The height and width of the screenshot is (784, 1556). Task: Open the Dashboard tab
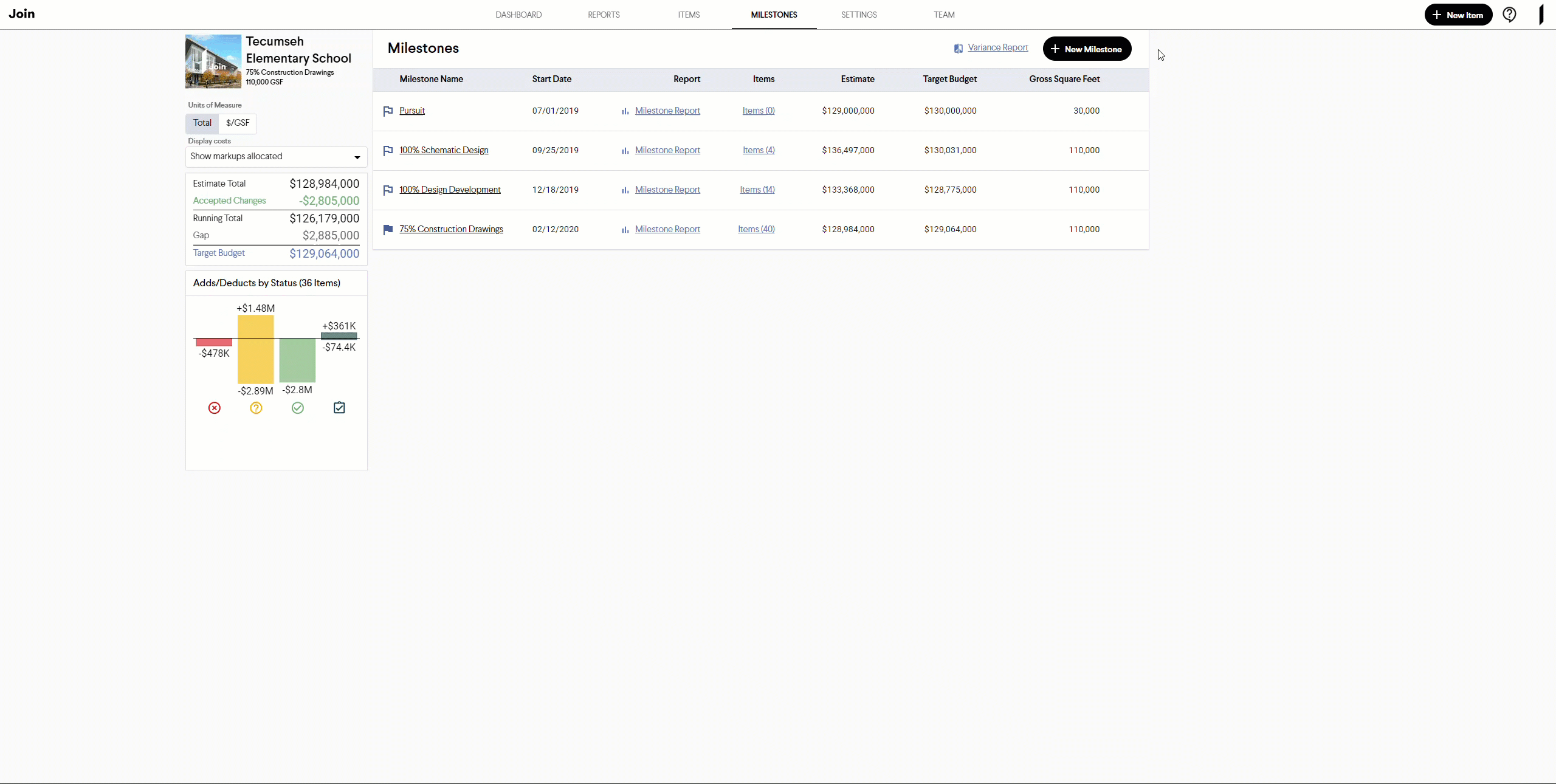[x=518, y=15]
